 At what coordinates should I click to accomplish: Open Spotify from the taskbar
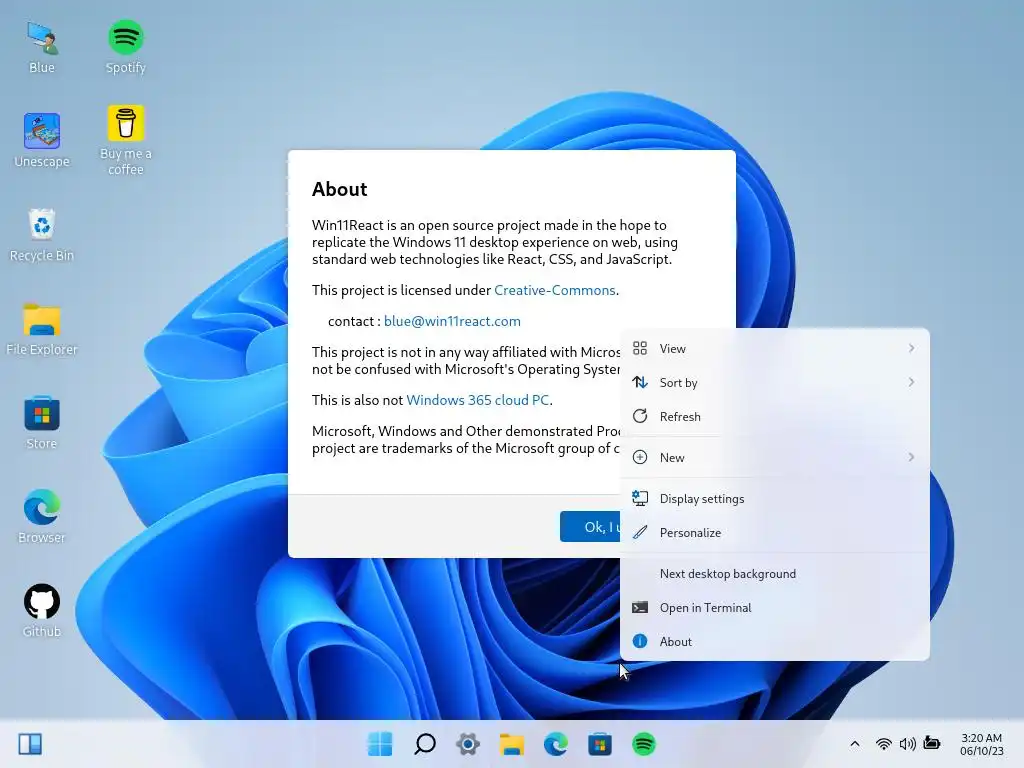pyautogui.click(x=644, y=744)
